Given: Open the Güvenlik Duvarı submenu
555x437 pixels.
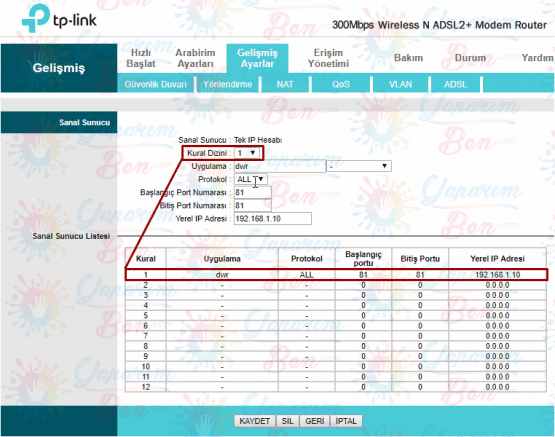Looking at the screenshot, I should (155, 84).
